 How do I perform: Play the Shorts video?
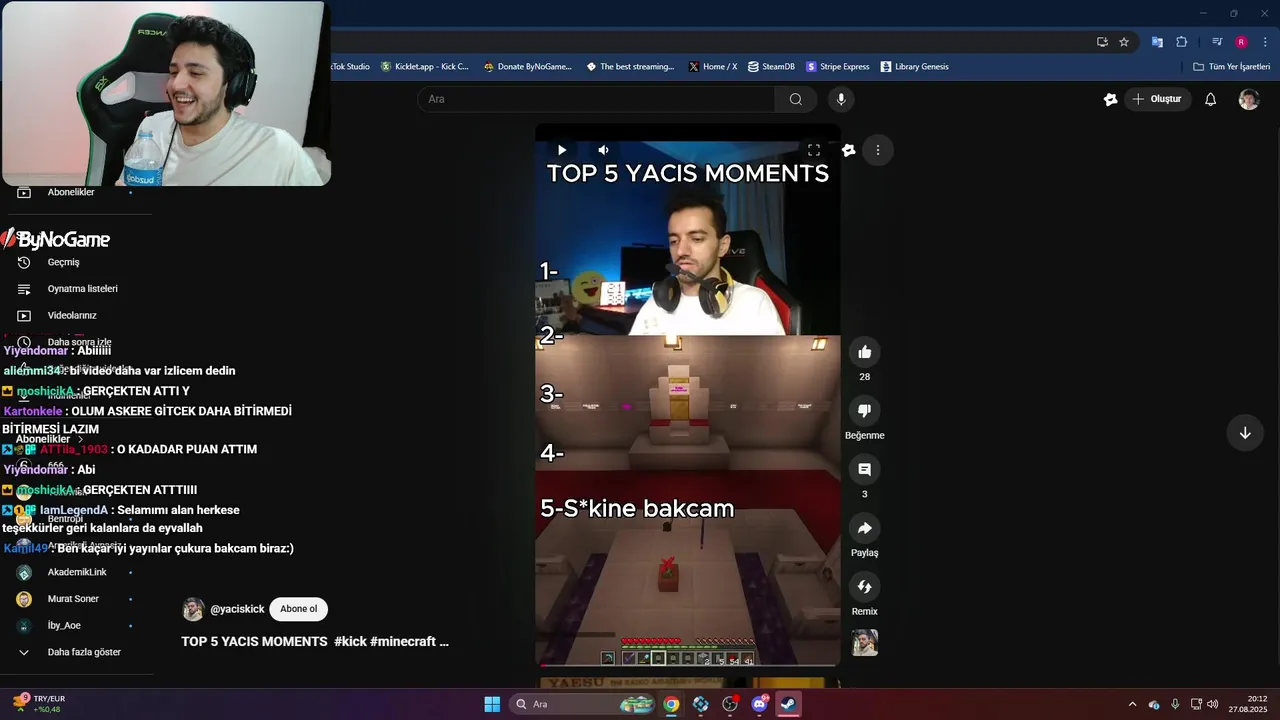click(561, 150)
